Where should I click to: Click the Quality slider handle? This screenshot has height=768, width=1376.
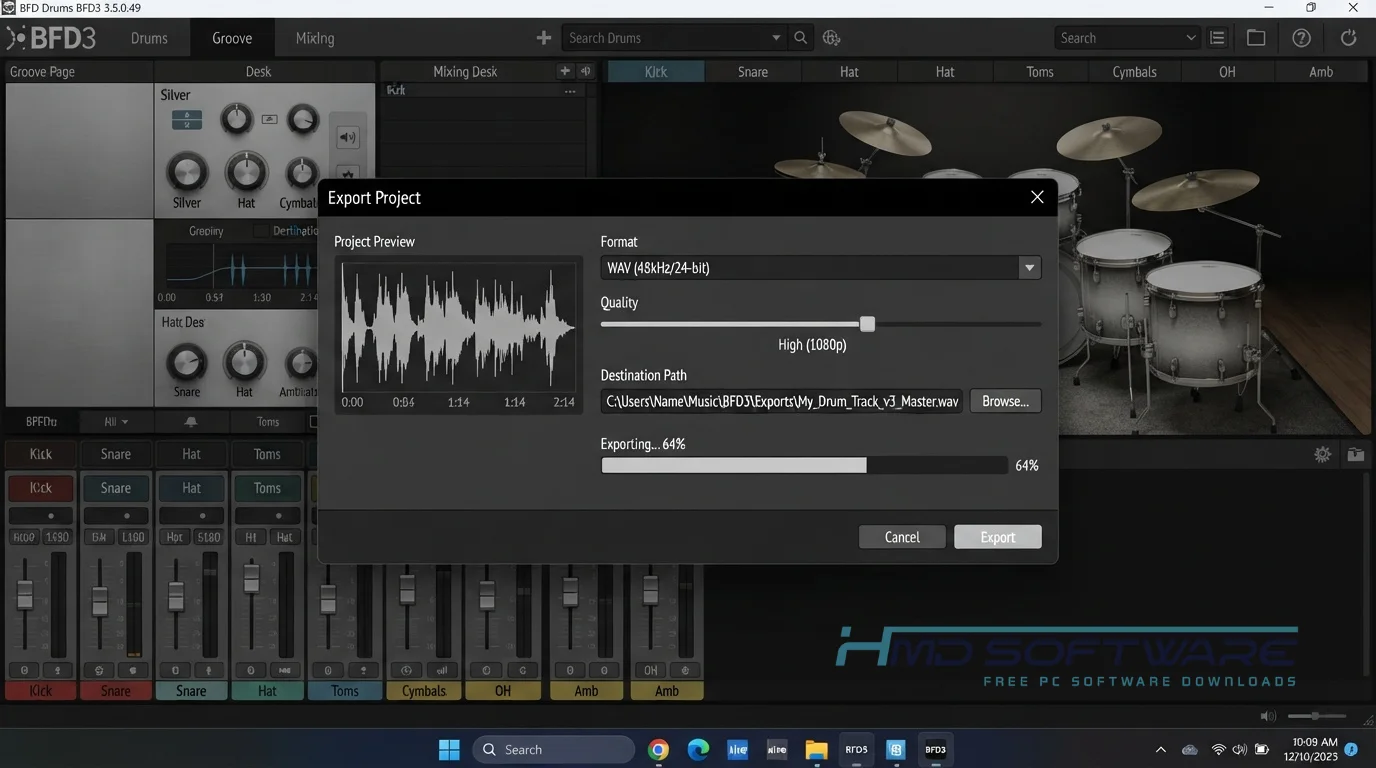[867, 324]
